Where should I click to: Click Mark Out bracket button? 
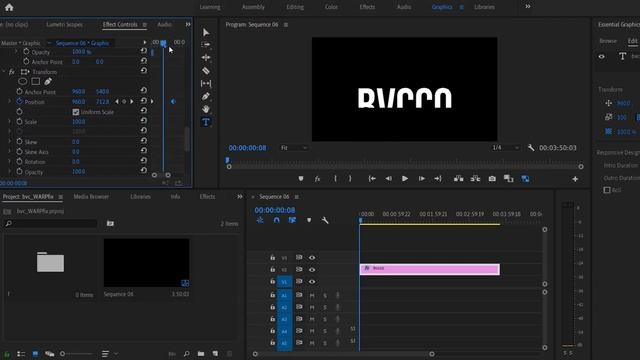tap(350, 179)
